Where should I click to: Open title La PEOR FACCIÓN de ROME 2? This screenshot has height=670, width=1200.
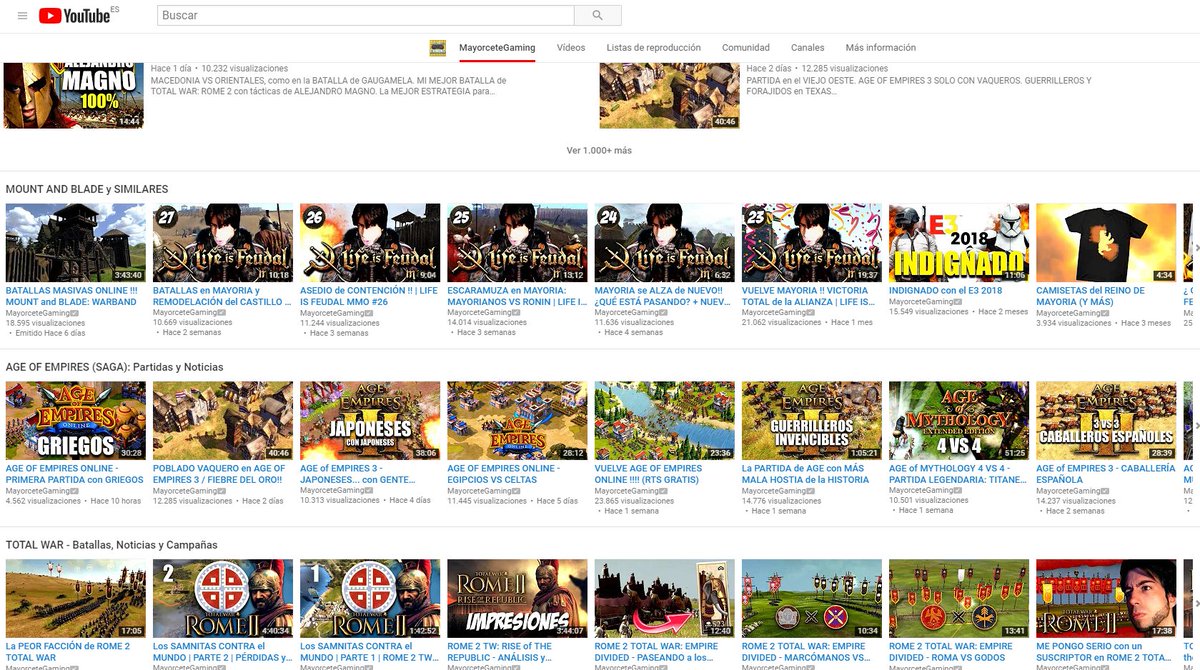click(x=70, y=652)
